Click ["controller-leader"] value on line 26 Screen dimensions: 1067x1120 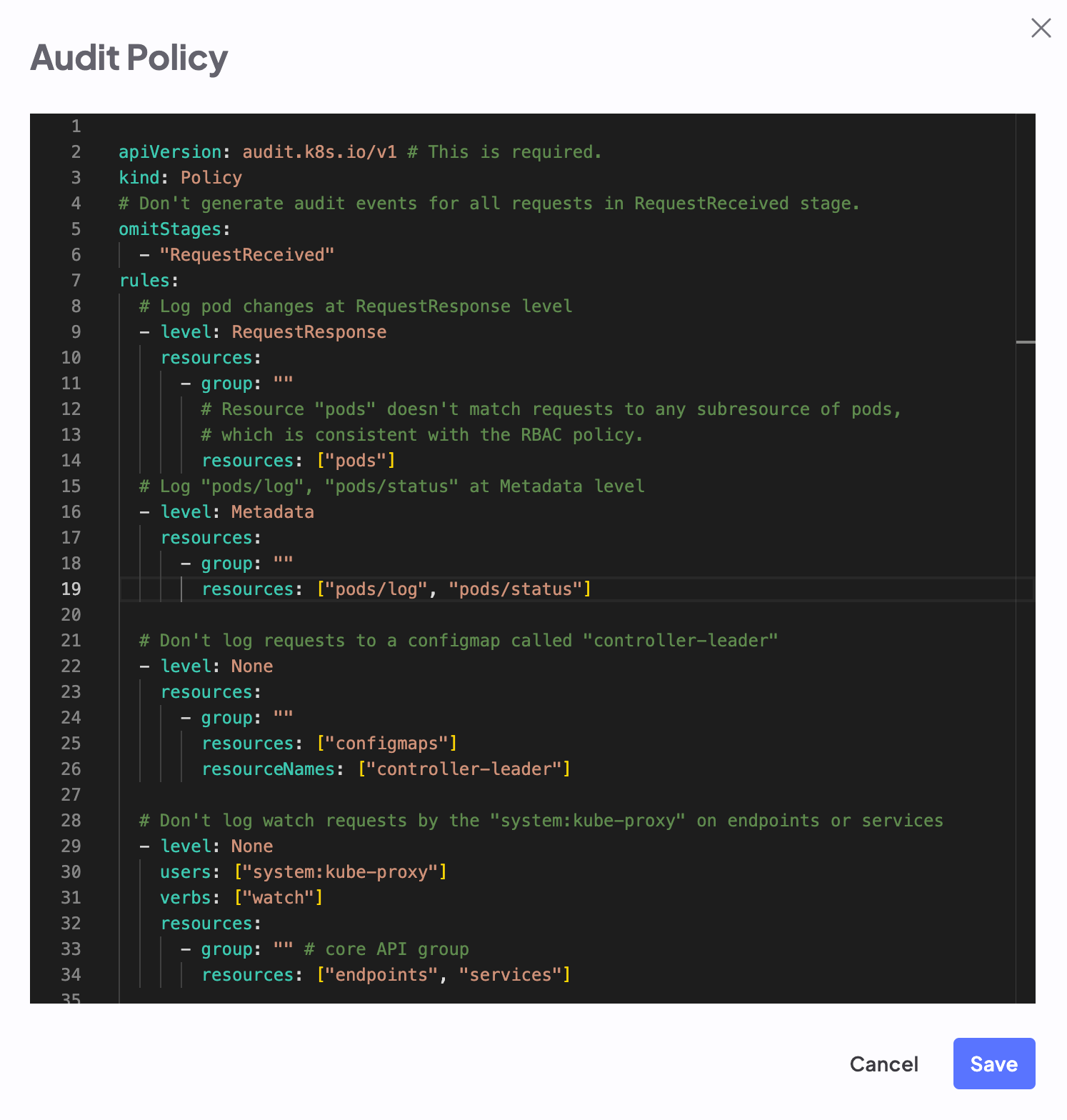(464, 769)
